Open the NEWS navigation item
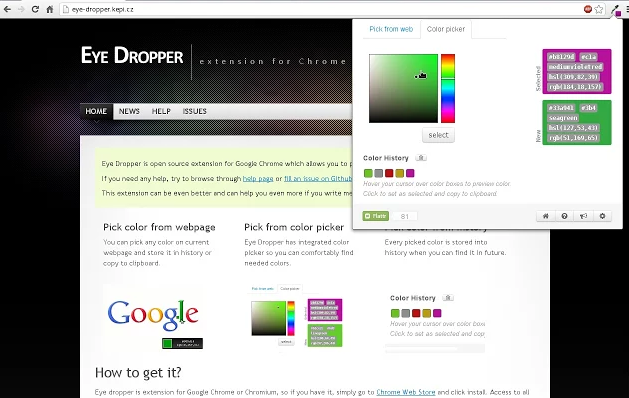 (129, 111)
